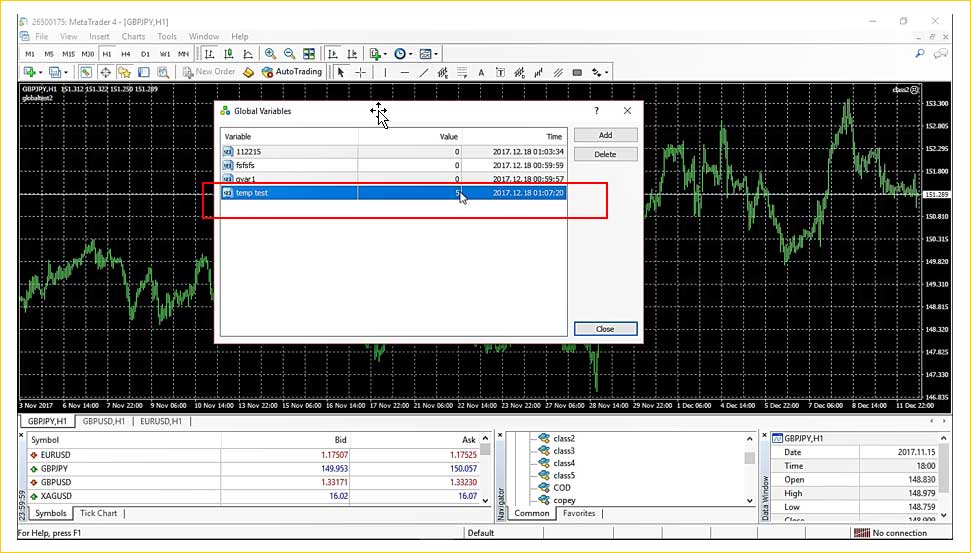Select the Trendline tool
Viewport: 971px width, 553px height.
[424, 72]
